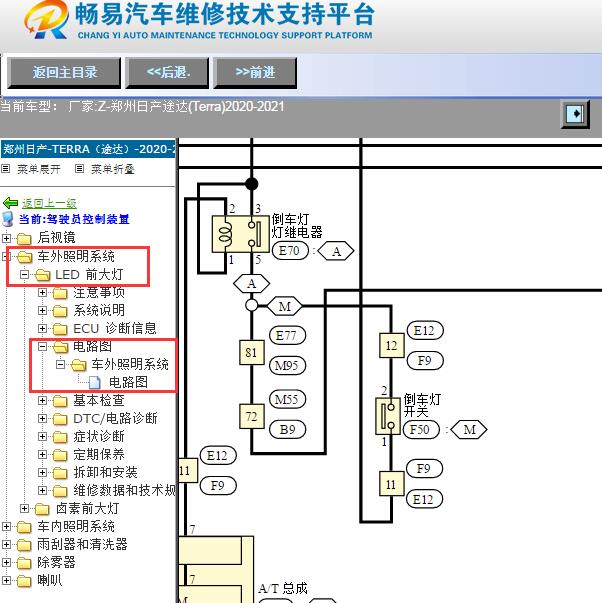Click the 当前:驾驶员控制装置 label

(x=74, y=219)
